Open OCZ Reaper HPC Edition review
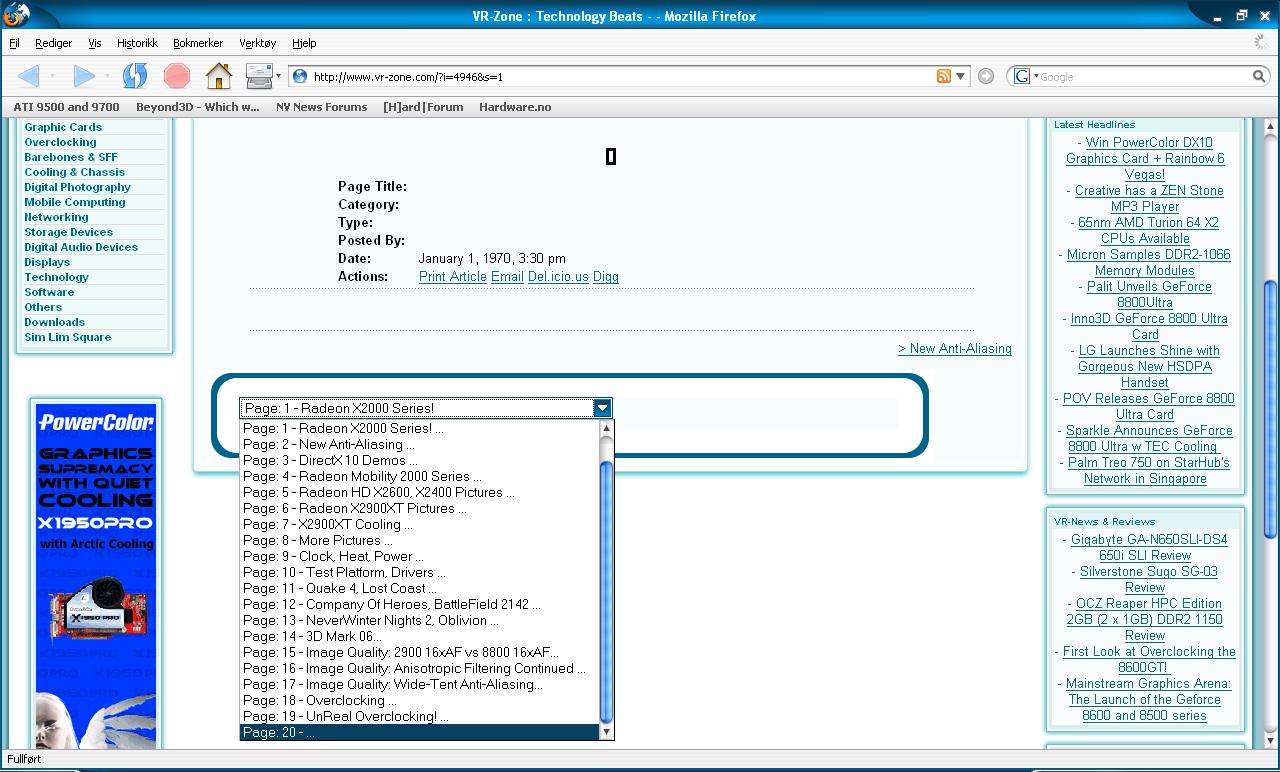1280x772 pixels. point(1145,619)
